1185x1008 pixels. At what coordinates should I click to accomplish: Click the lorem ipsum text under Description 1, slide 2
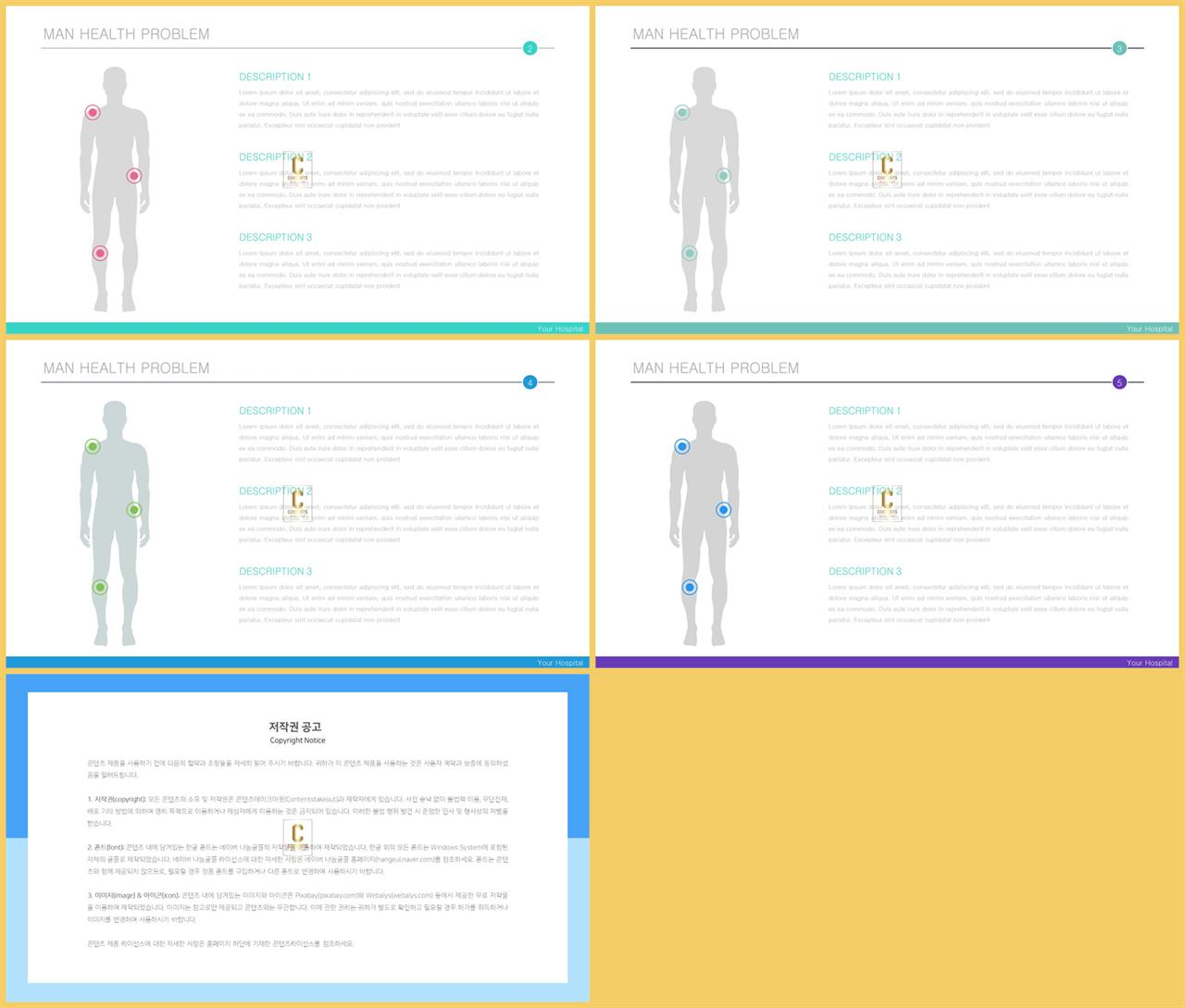[x=389, y=109]
